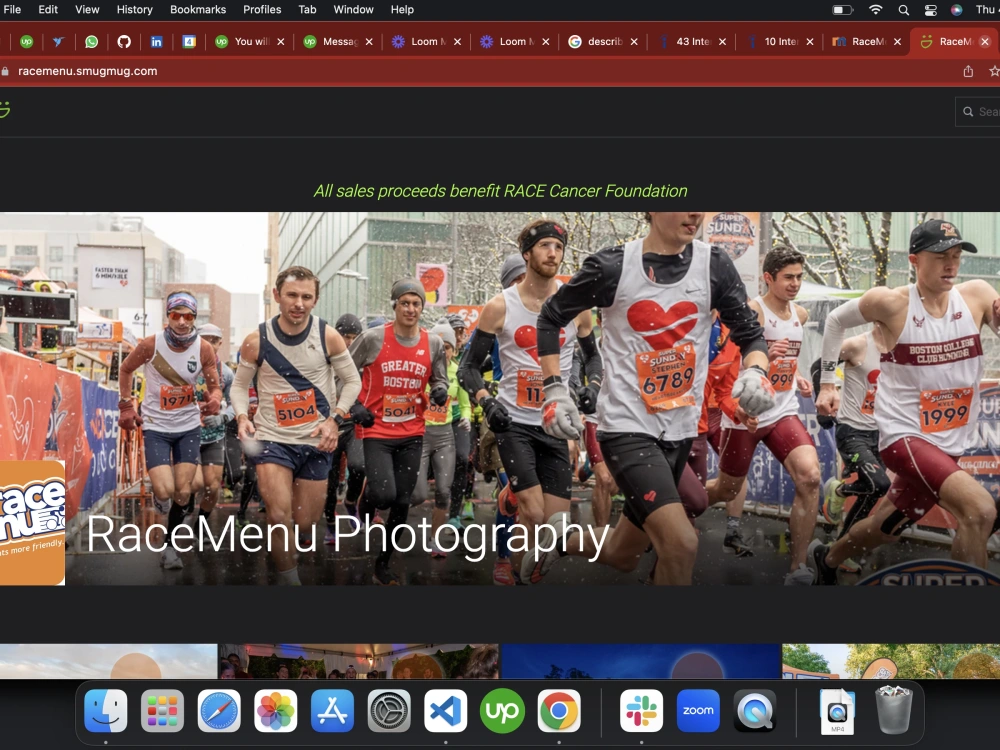This screenshot has width=1000, height=750.
Task: Open QuickTime Player in Dock
Action: [x=755, y=710]
